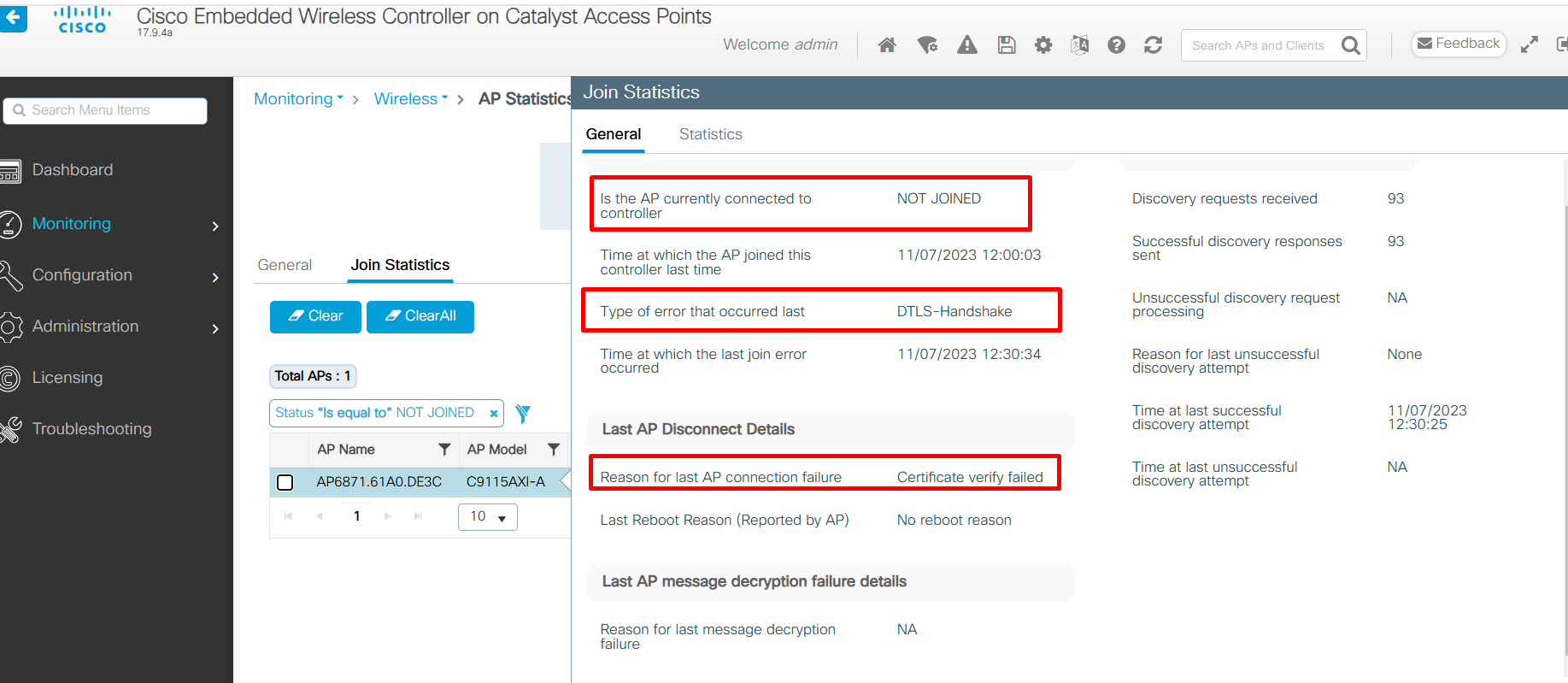Open the alerts warning triangle icon

pyautogui.click(x=966, y=45)
